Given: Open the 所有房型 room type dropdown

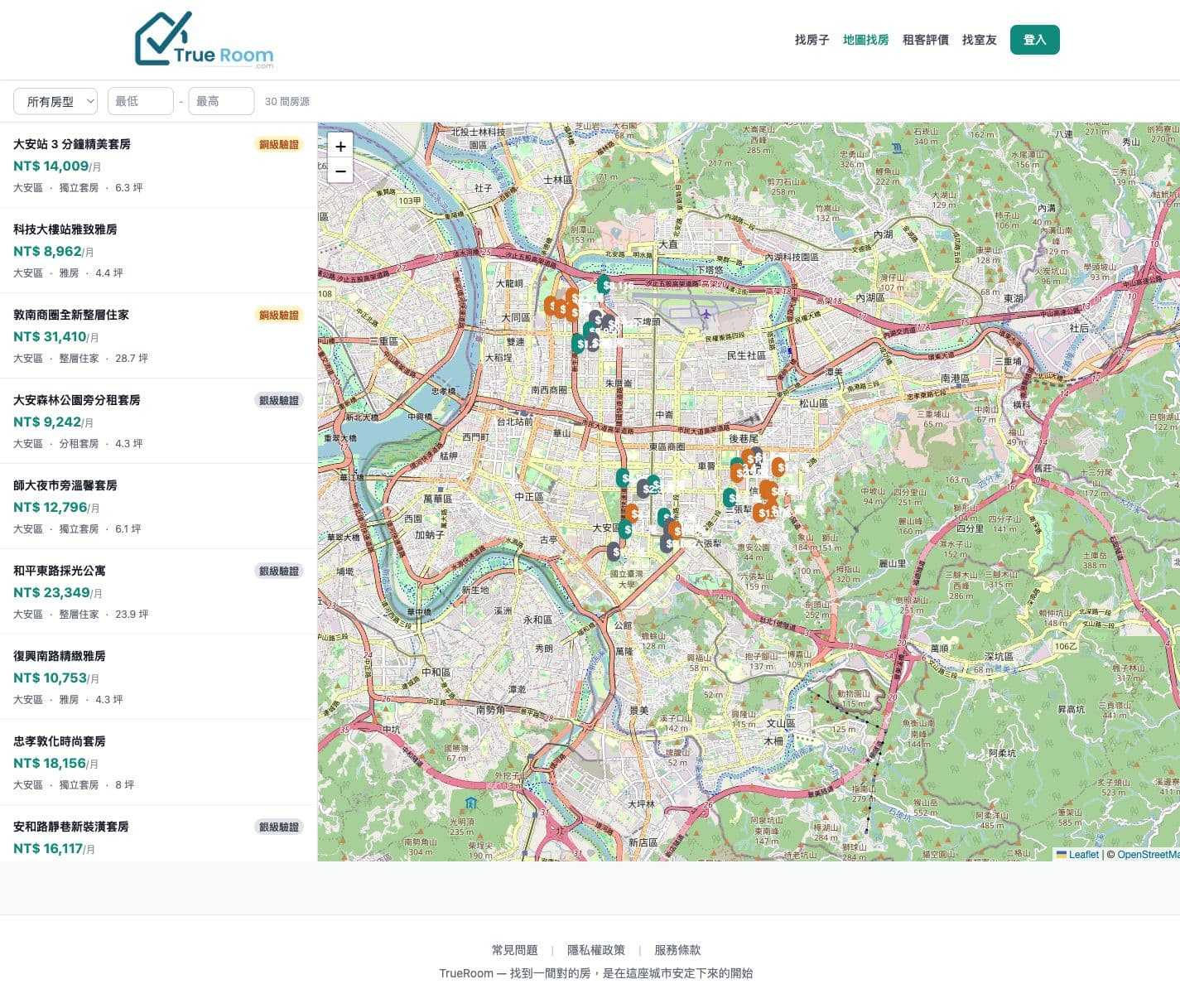Looking at the screenshot, I should pos(55,101).
